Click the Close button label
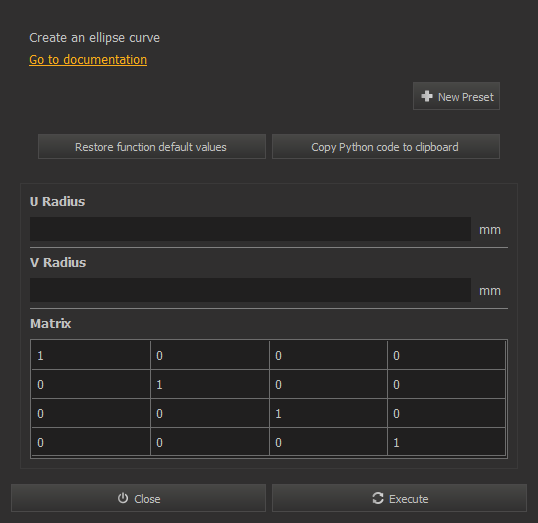 tap(147, 499)
